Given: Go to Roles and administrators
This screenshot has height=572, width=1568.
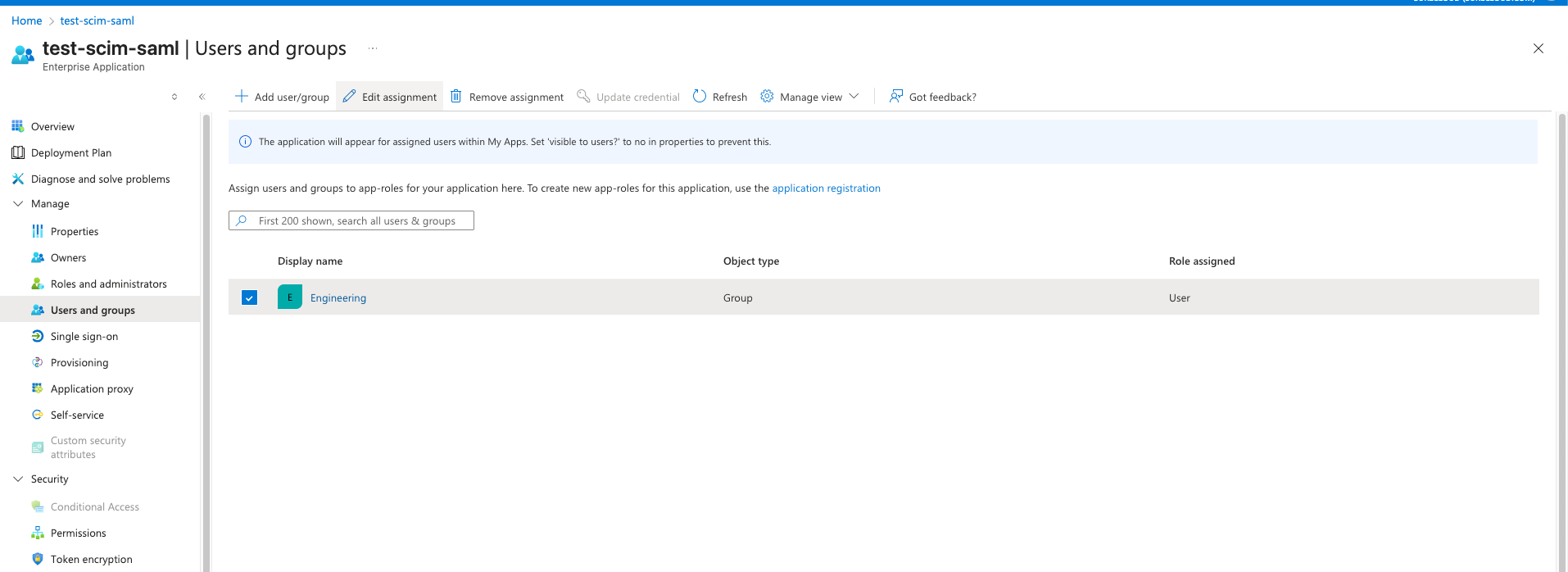Looking at the screenshot, I should tap(108, 284).
